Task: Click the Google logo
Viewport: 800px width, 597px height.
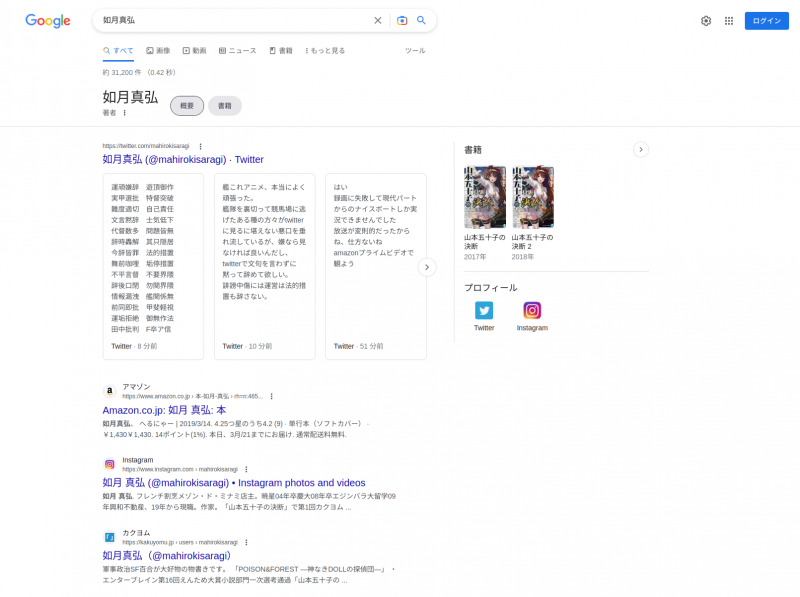Action: pos(48,20)
